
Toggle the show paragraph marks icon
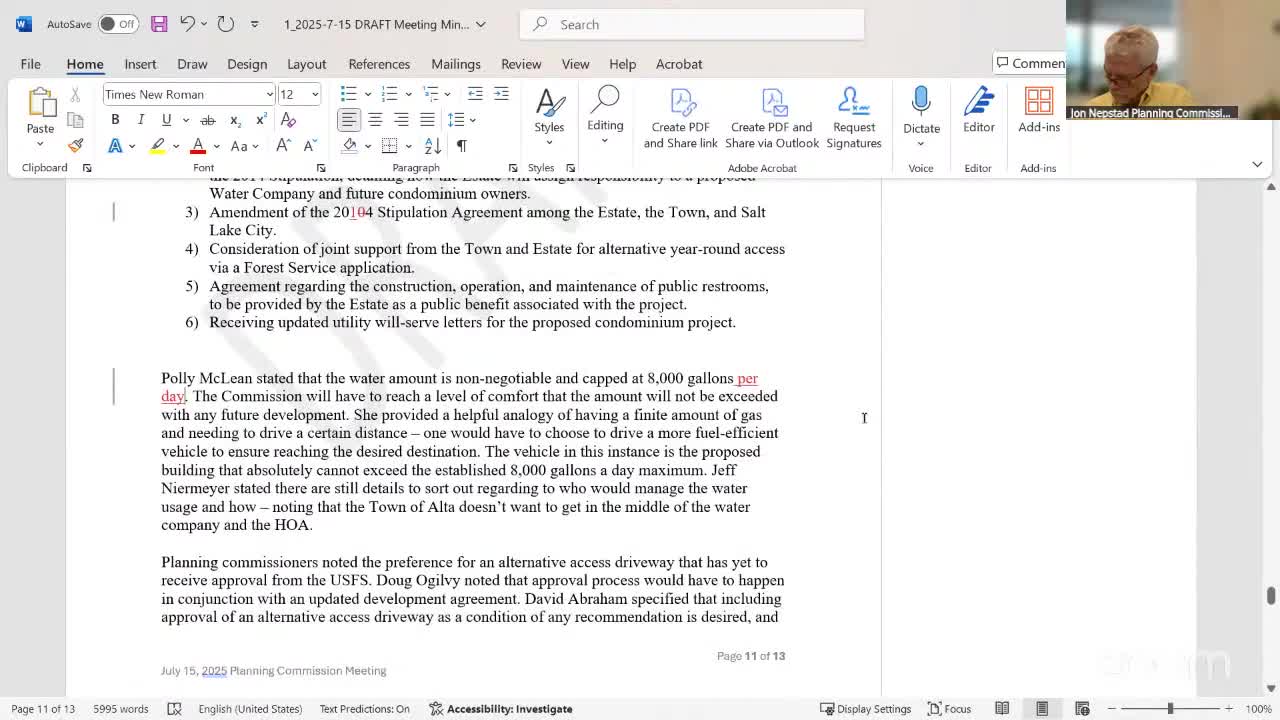coord(462,146)
